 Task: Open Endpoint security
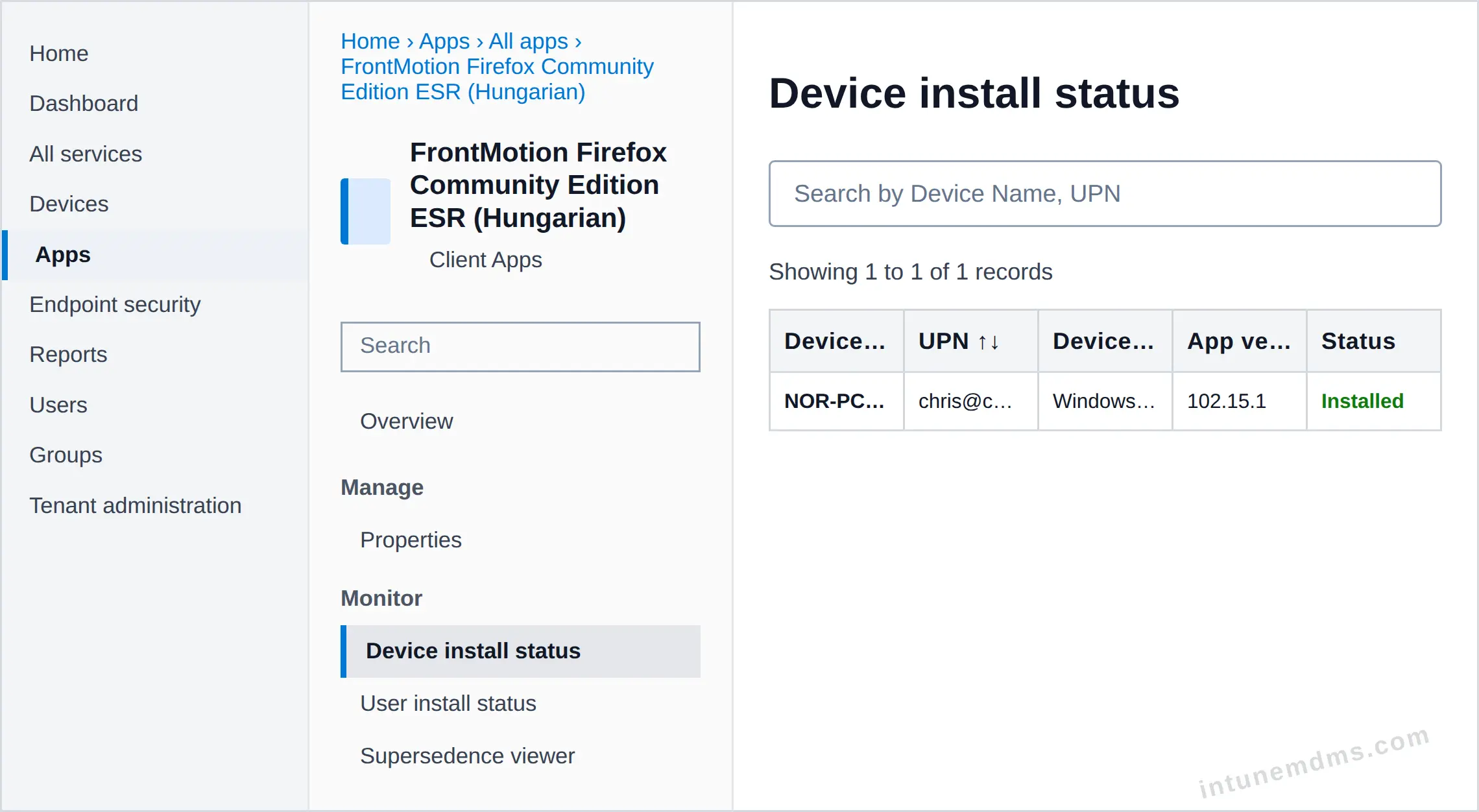(115, 304)
